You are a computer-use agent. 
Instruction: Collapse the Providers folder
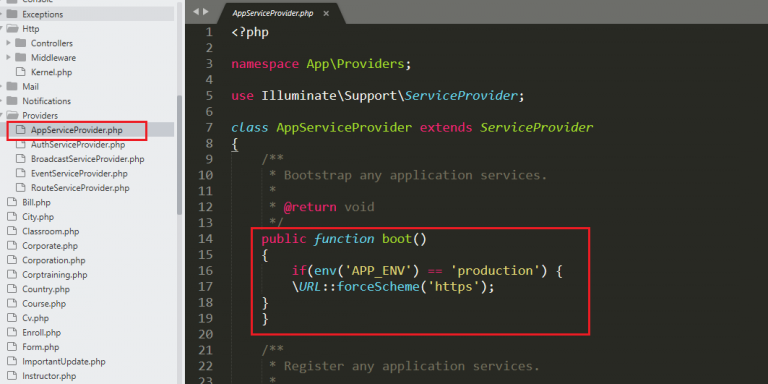tap(2, 115)
